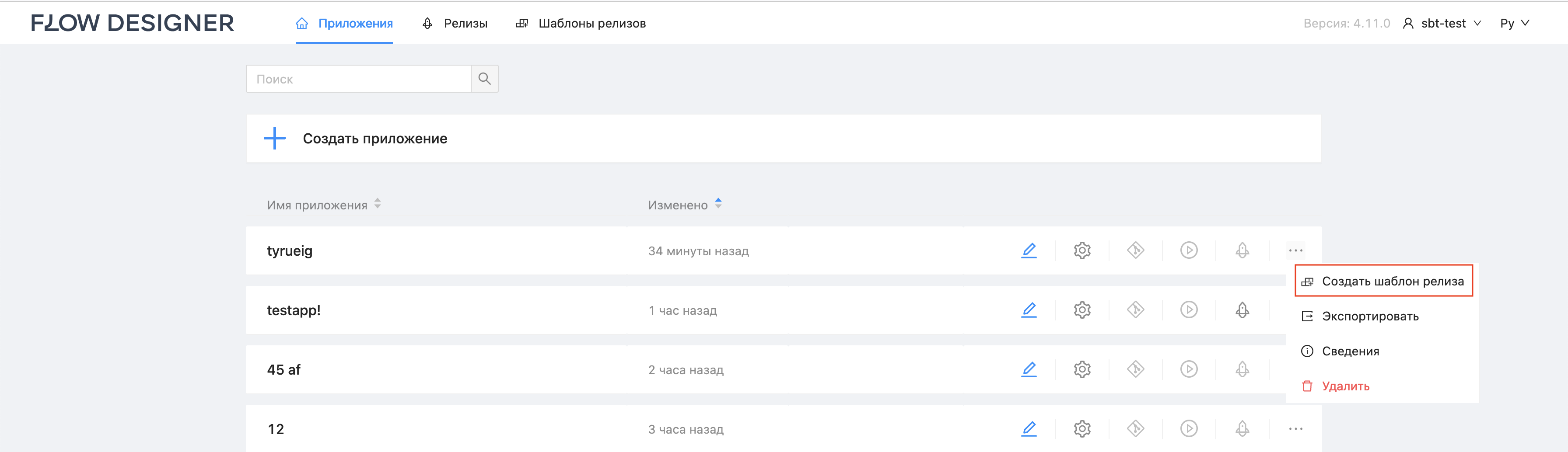Viewport: 1568px width, 452px height.
Task: Click the play icon for tyrueig
Action: (1188, 250)
